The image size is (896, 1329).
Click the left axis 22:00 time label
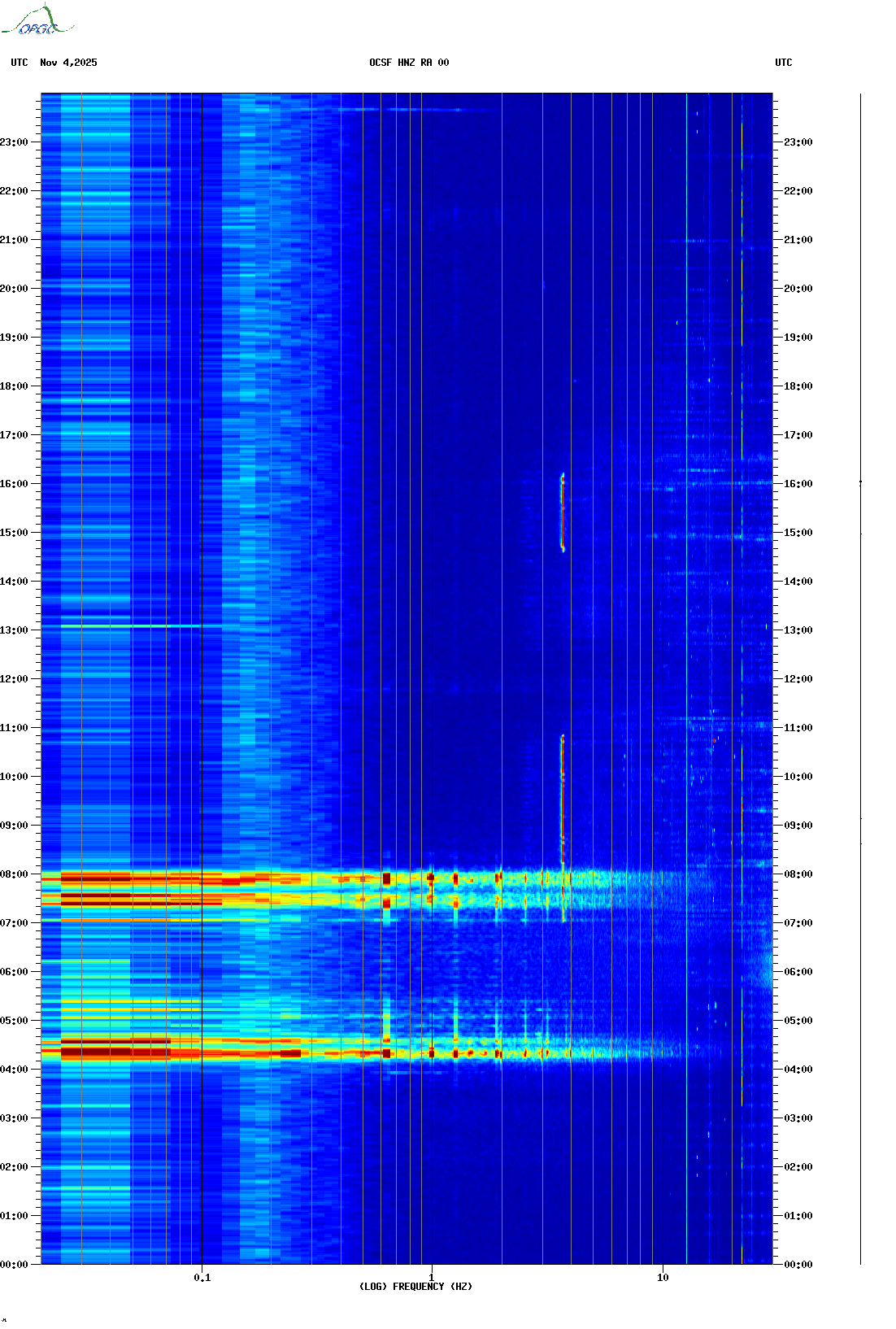coord(14,191)
